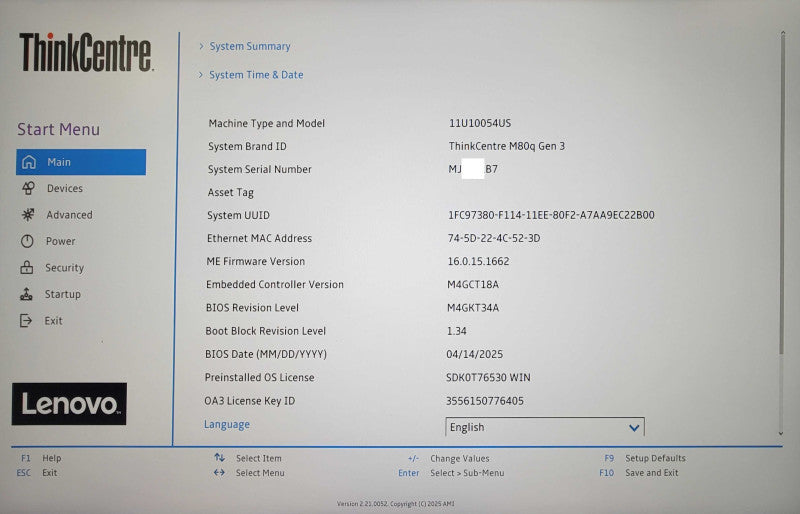Click OA3 key ID 3556150776405

point(485,401)
